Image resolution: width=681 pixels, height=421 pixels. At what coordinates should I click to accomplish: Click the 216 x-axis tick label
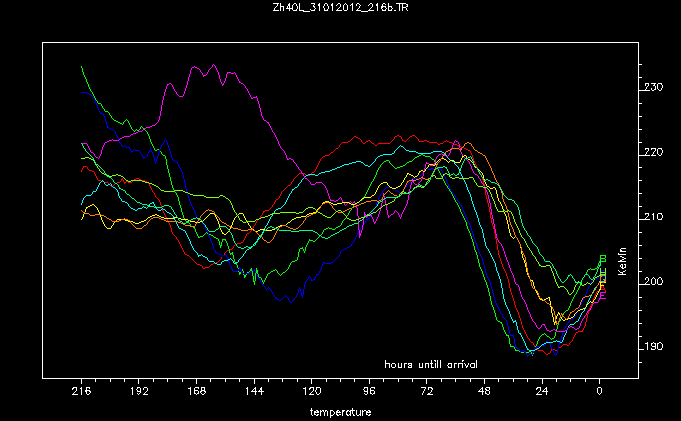81,393
